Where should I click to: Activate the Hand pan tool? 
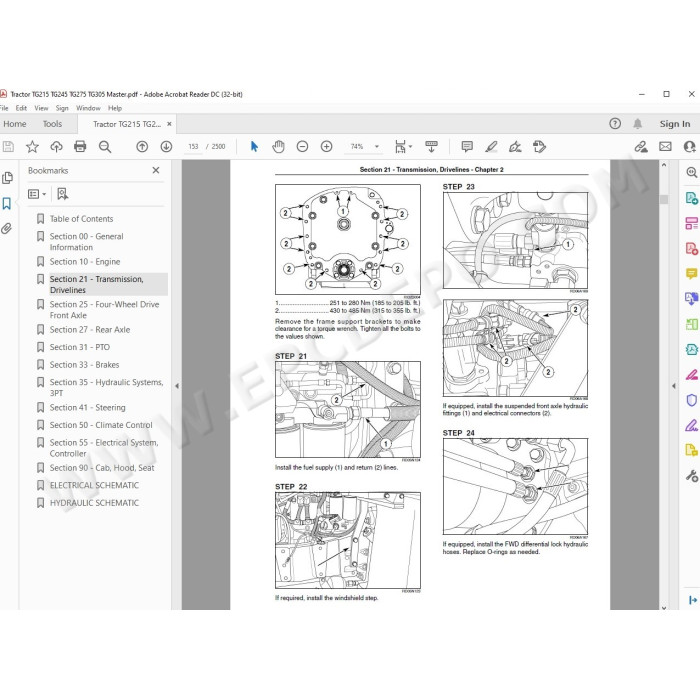(x=278, y=146)
